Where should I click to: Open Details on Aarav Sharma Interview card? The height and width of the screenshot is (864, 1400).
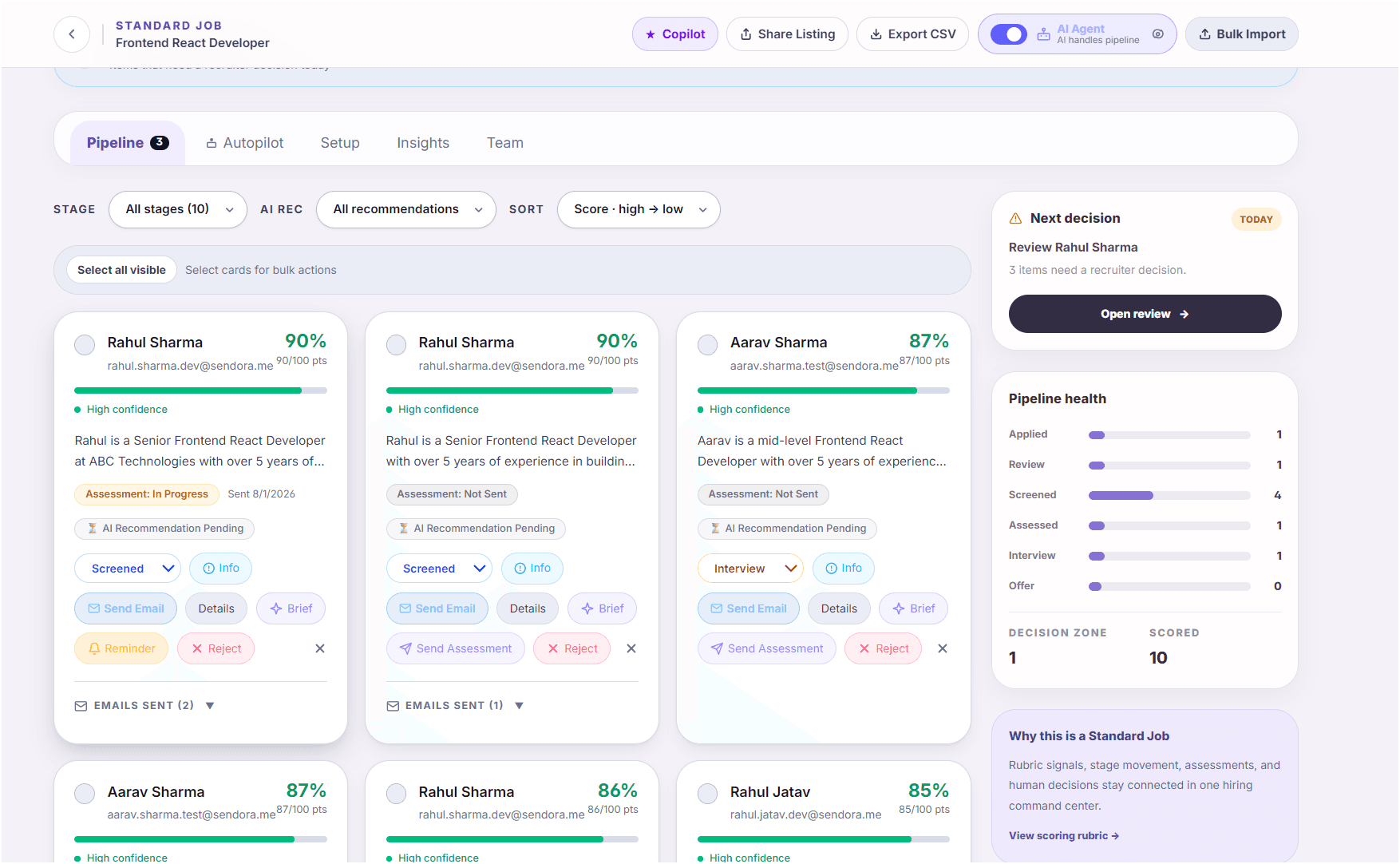pyautogui.click(x=839, y=608)
